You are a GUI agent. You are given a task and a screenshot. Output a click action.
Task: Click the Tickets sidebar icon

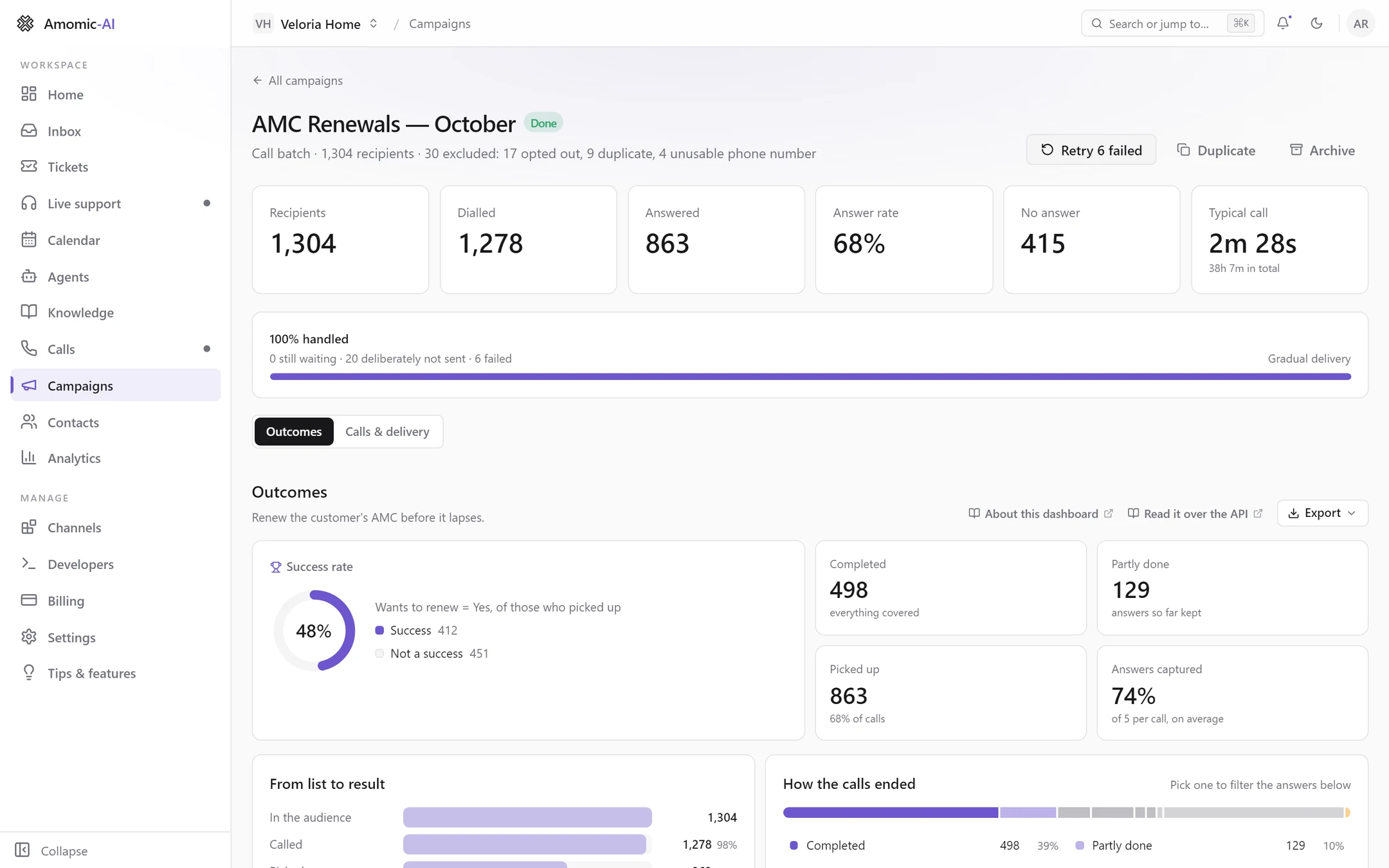point(29,167)
